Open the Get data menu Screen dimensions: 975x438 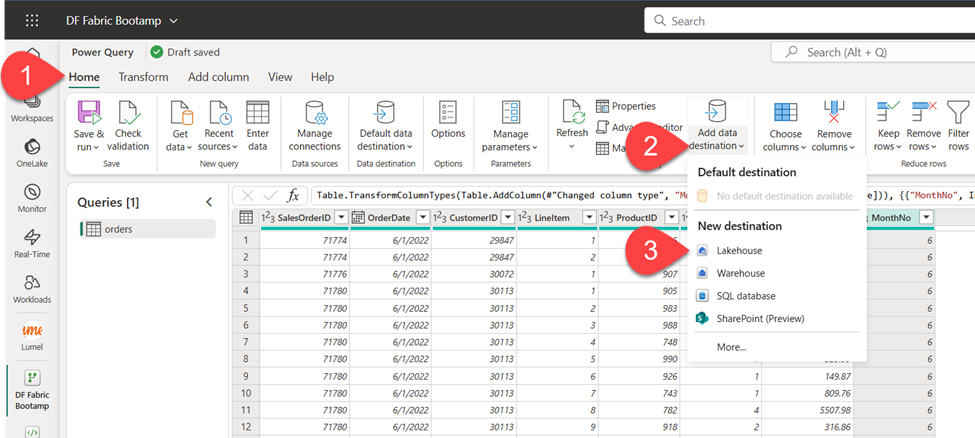coord(180,126)
